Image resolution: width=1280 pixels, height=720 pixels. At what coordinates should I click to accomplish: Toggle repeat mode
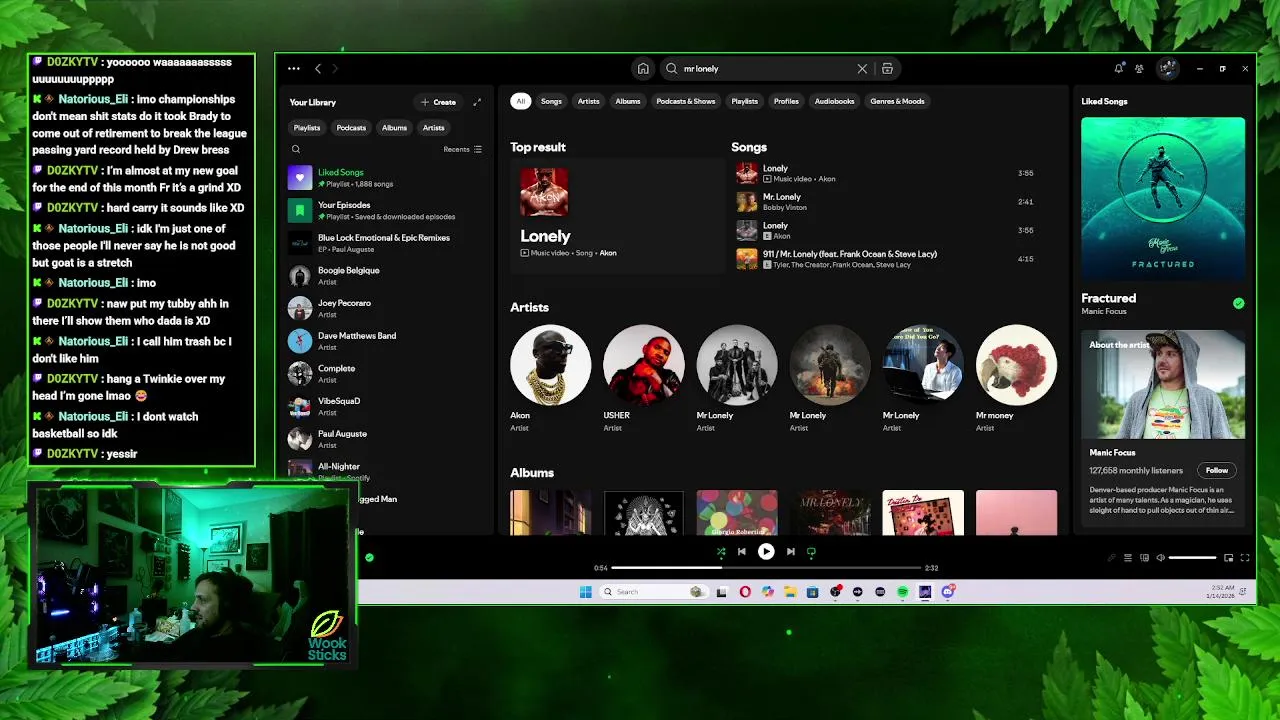tap(811, 551)
